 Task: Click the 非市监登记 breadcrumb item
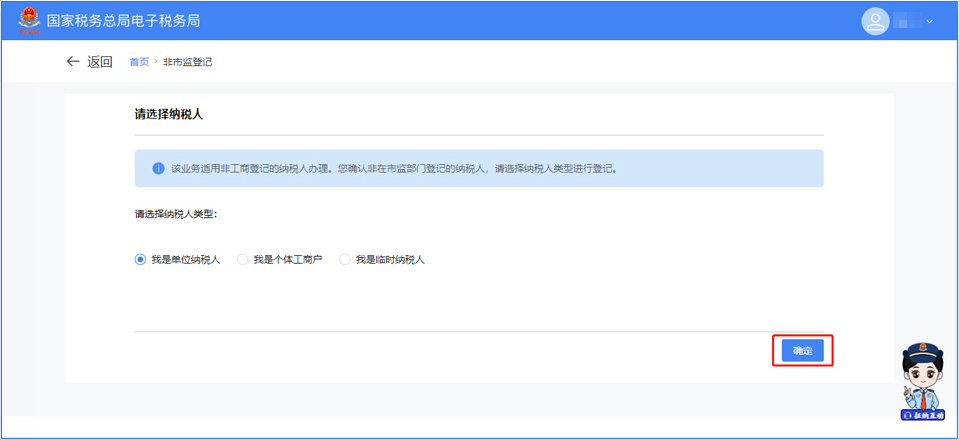tap(187, 62)
